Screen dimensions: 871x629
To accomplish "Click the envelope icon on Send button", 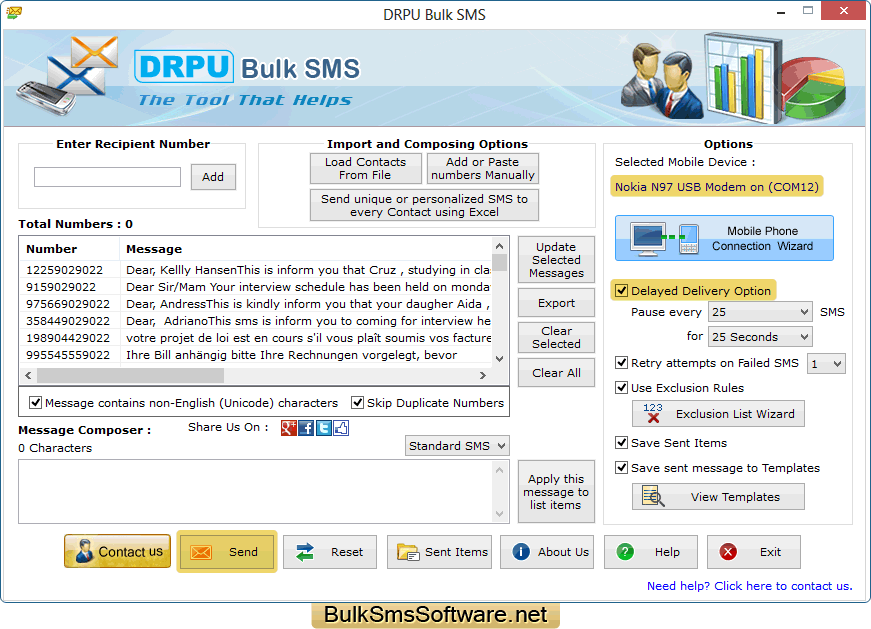I will [x=201, y=552].
